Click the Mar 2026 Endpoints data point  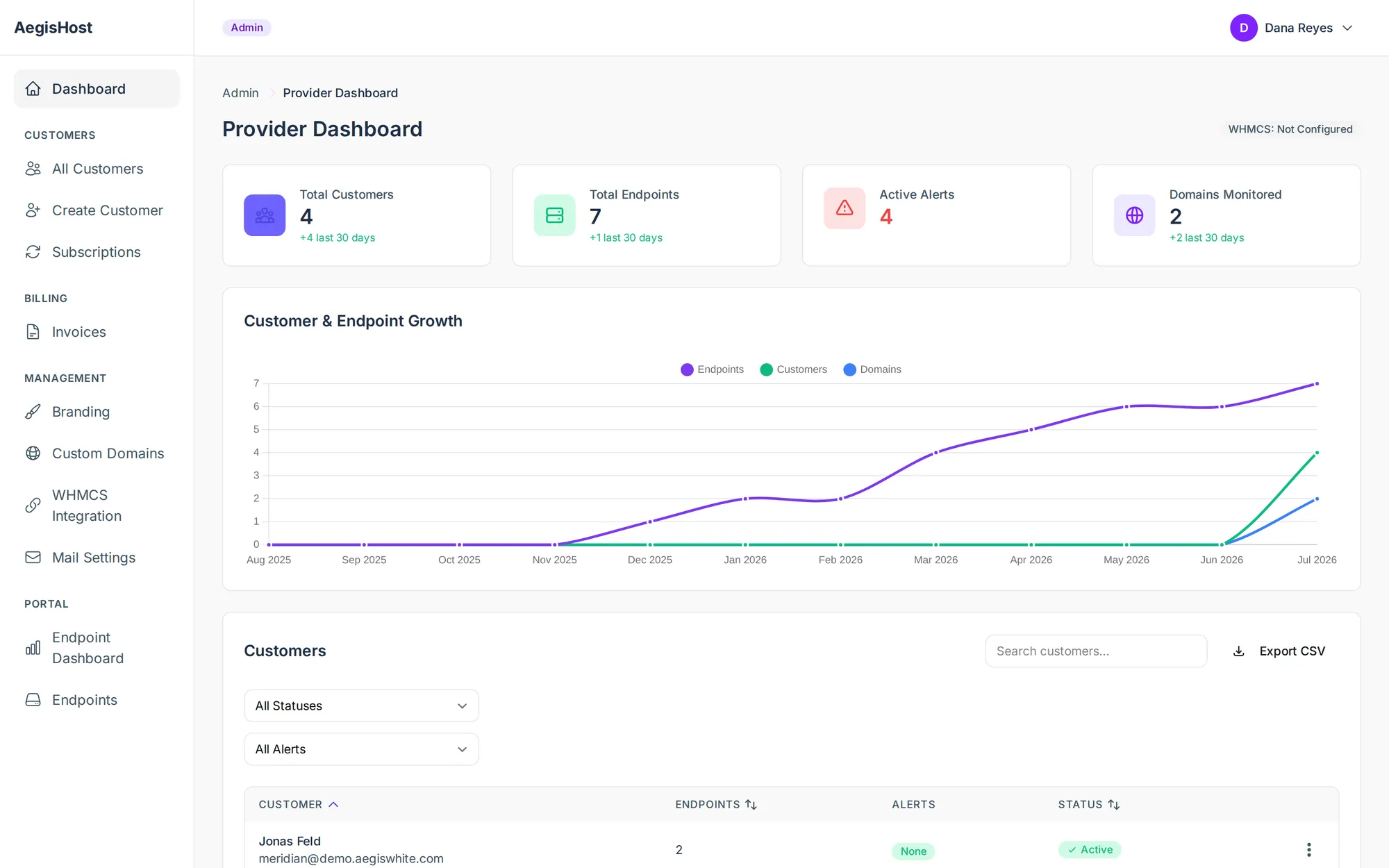pyautogui.click(x=935, y=453)
